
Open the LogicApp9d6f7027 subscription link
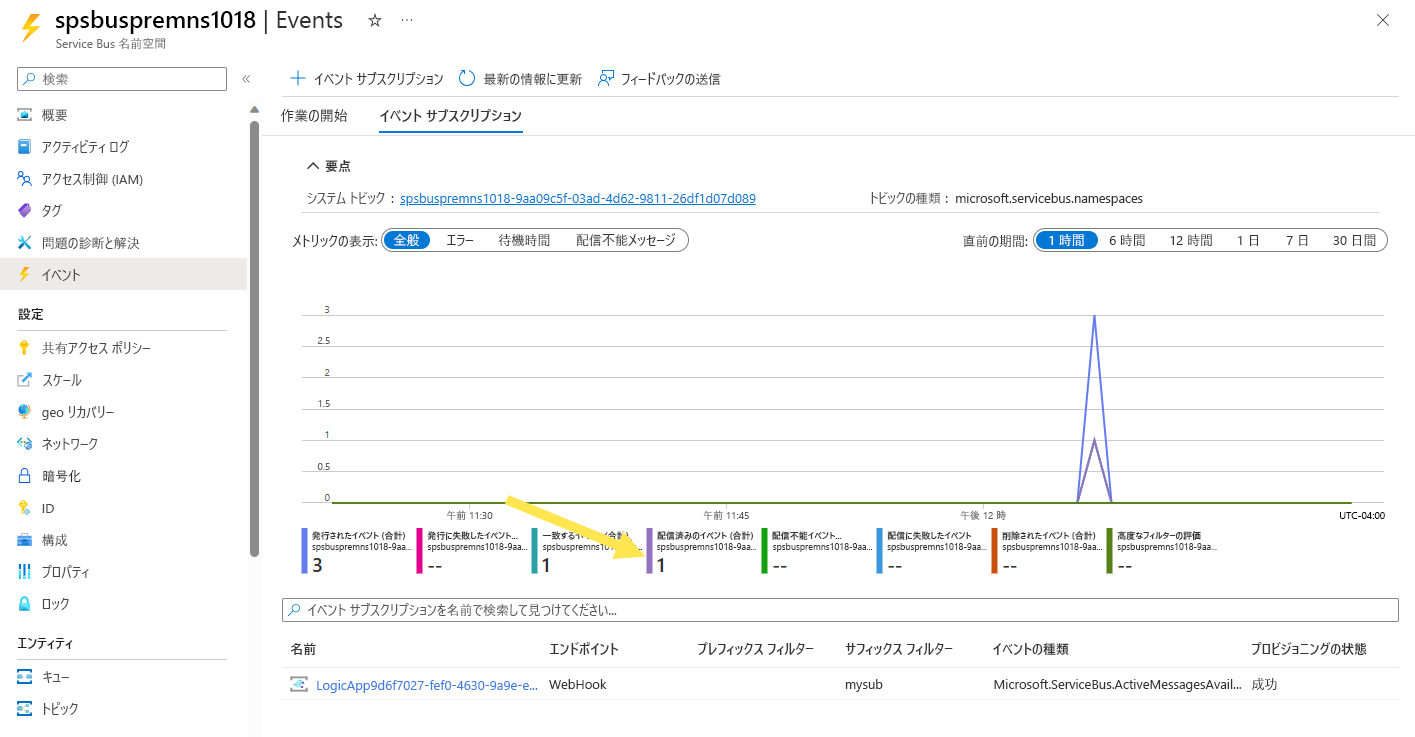click(x=428, y=685)
